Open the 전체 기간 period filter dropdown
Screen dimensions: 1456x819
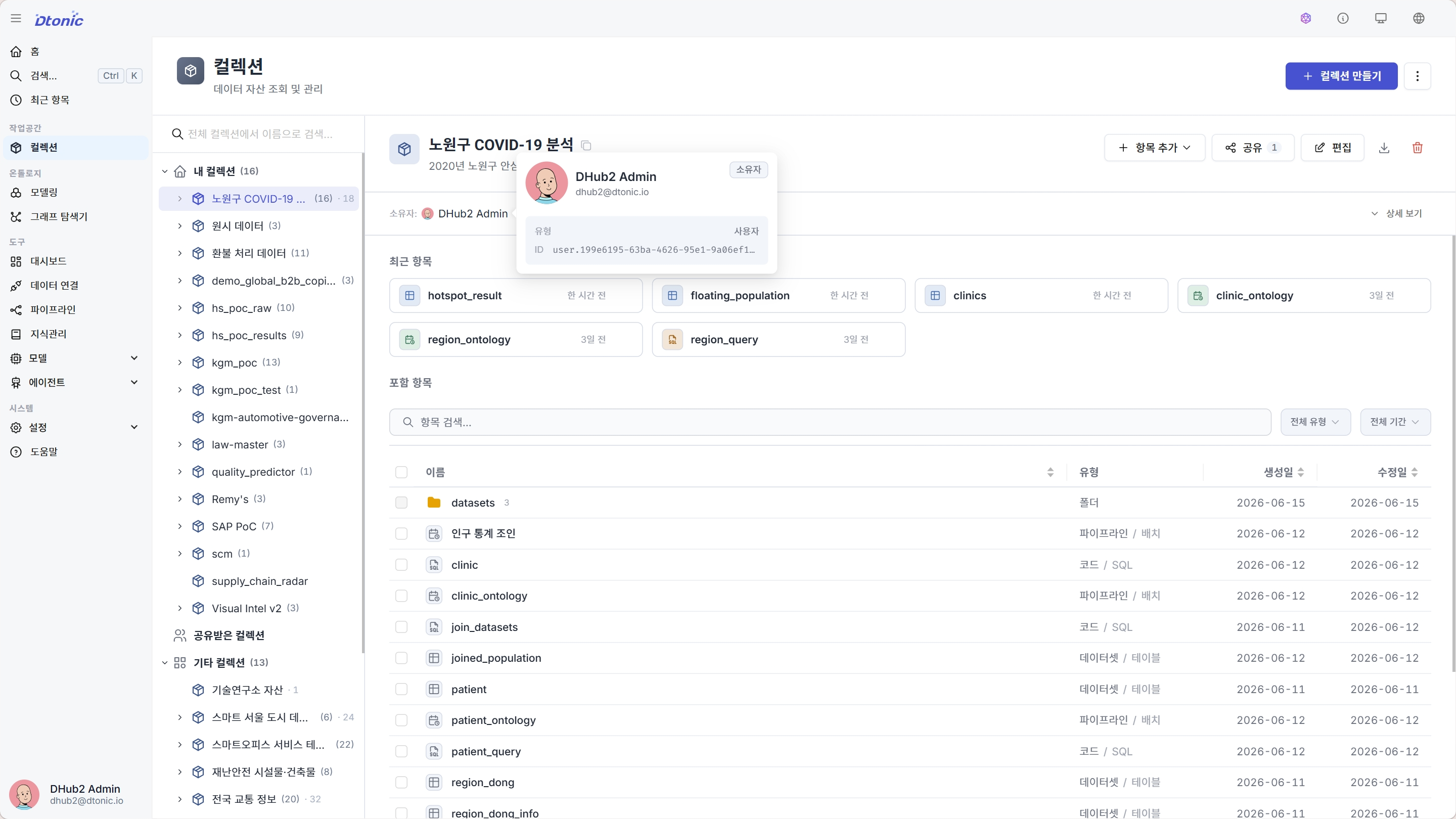coord(1395,422)
